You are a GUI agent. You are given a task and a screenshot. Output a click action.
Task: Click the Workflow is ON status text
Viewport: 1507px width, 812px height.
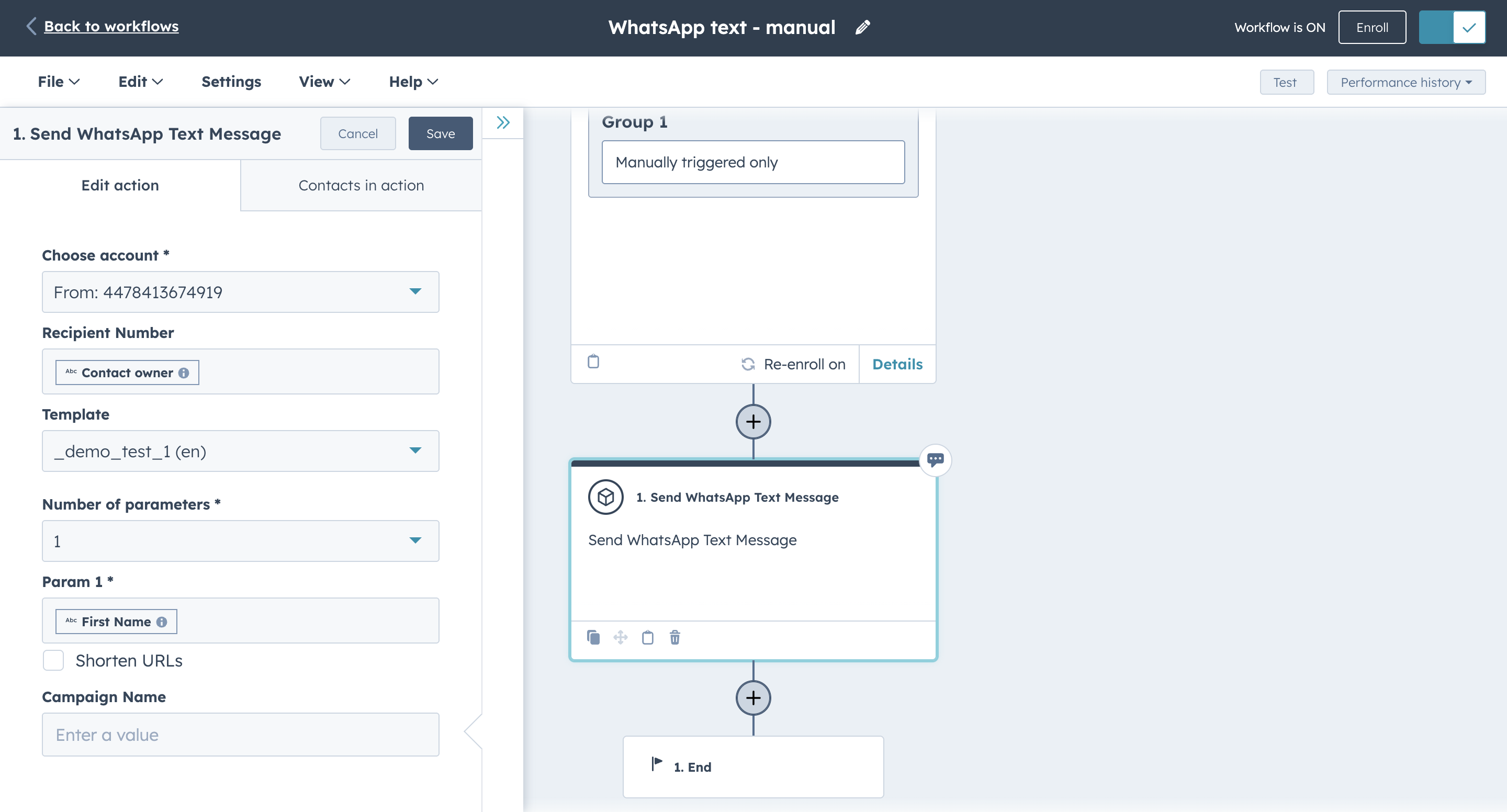(x=1279, y=28)
